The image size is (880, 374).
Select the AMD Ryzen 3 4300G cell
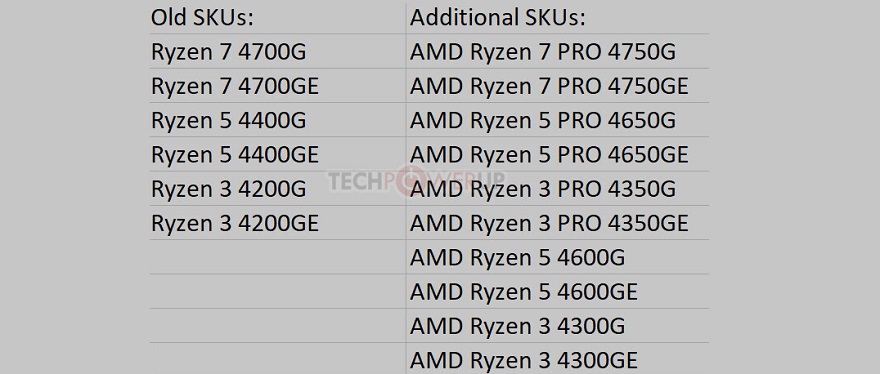point(557,326)
